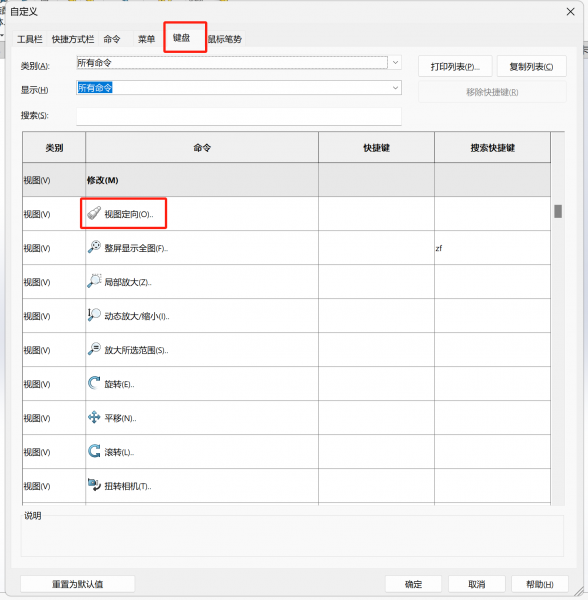Click the 命令 column header
Screen dimensions: 588x600
click(202, 147)
